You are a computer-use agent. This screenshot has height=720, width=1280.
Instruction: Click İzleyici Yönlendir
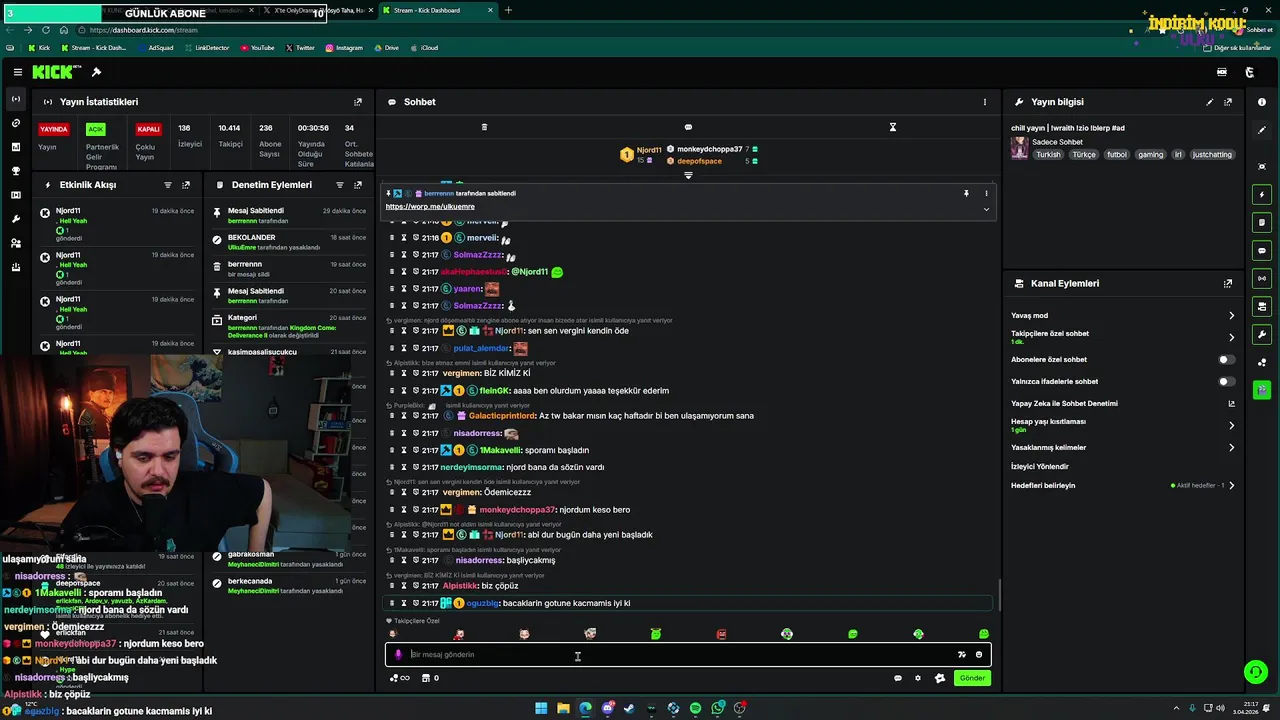1040,466
